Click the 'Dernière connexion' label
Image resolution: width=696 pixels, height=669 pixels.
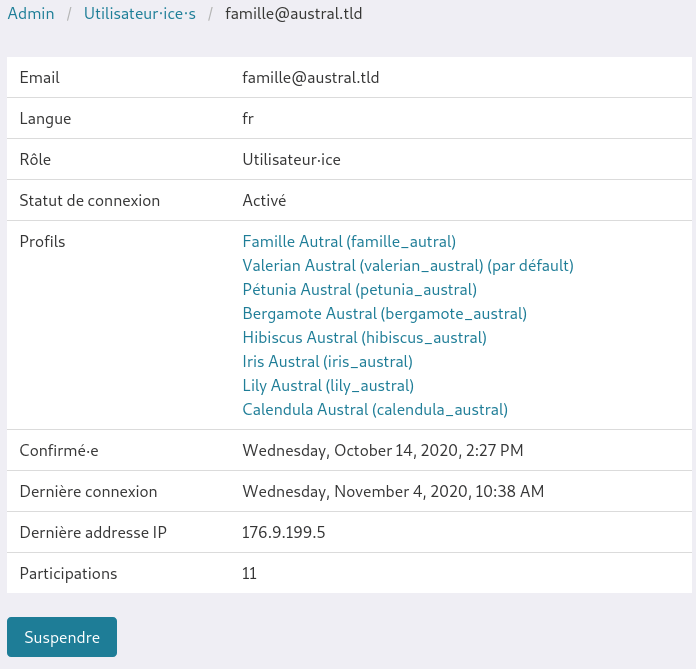tap(88, 491)
